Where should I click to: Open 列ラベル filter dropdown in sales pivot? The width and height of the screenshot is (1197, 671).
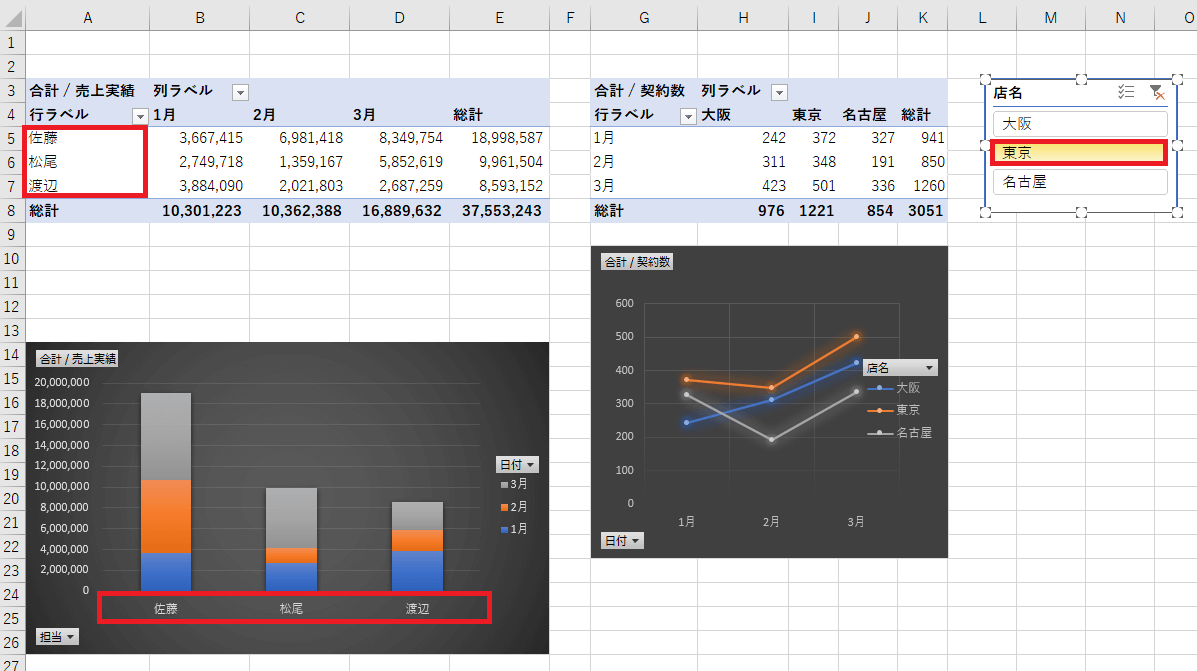(240, 92)
